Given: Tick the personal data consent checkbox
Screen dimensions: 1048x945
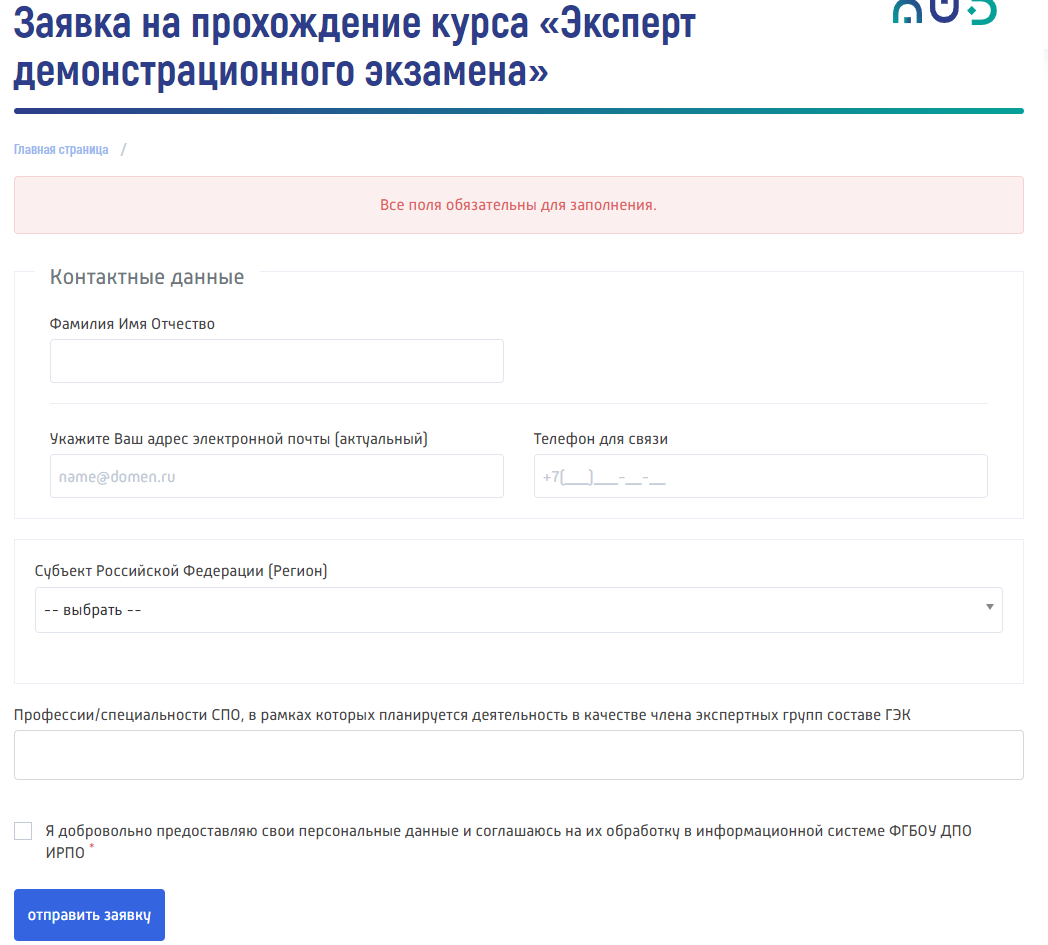Looking at the screenshot, I should (23, 831).
